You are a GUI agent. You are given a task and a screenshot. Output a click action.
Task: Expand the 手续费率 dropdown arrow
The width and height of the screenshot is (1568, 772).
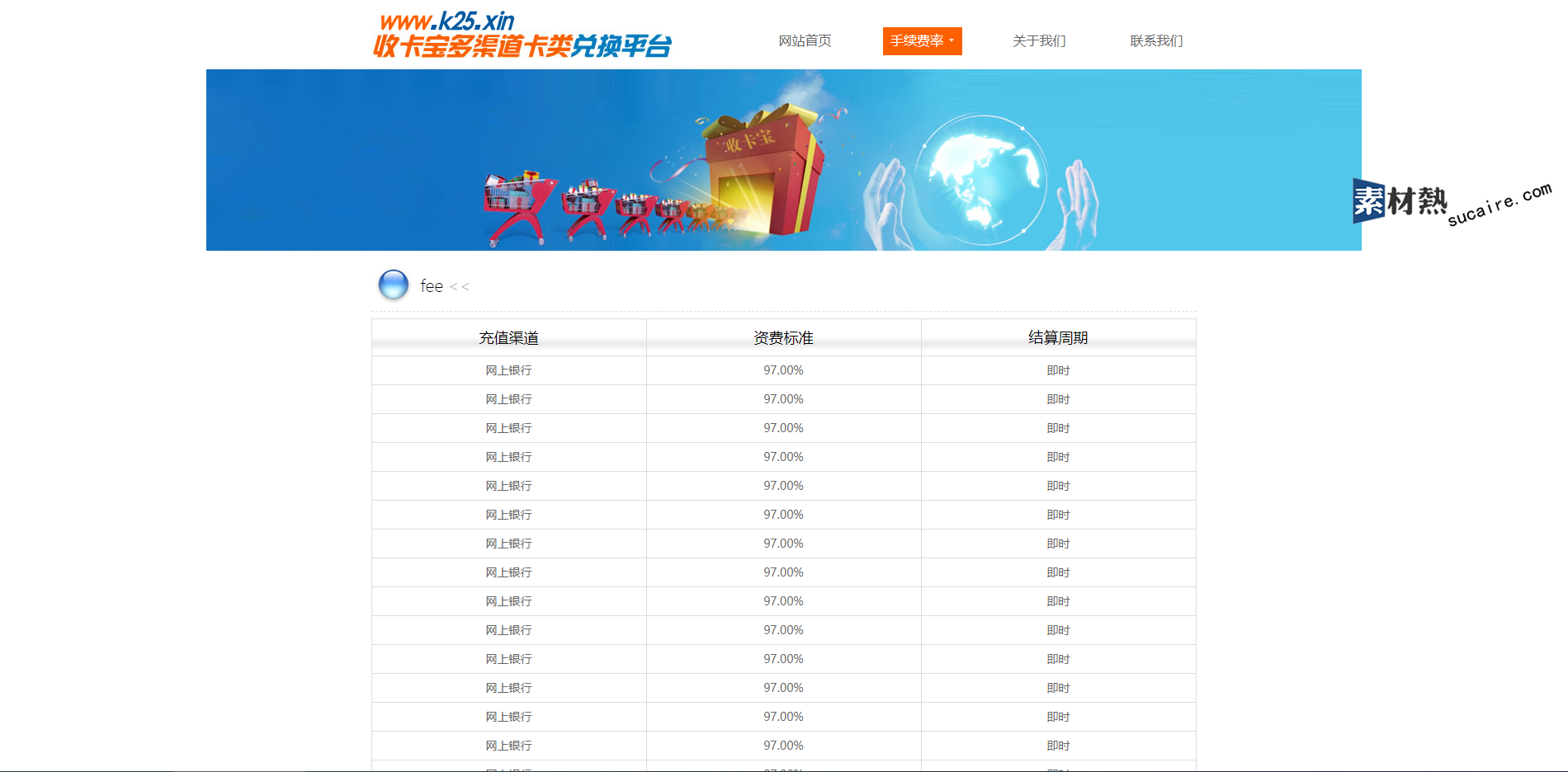952,40
